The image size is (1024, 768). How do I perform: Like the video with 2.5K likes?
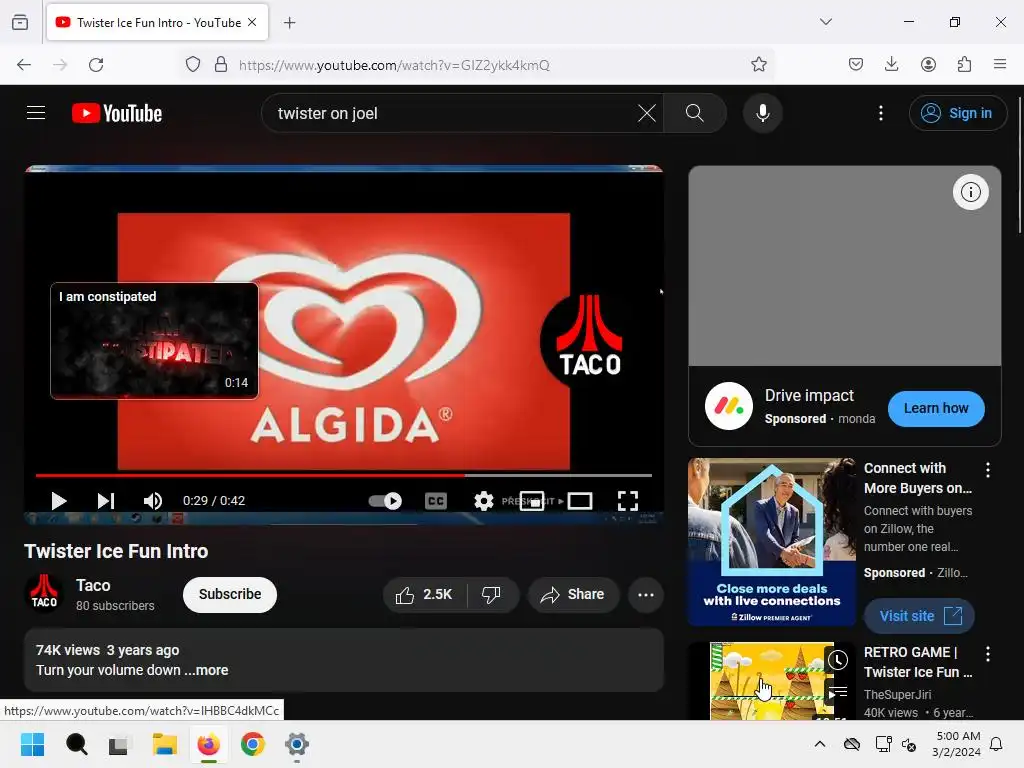(x=425, y=594)
